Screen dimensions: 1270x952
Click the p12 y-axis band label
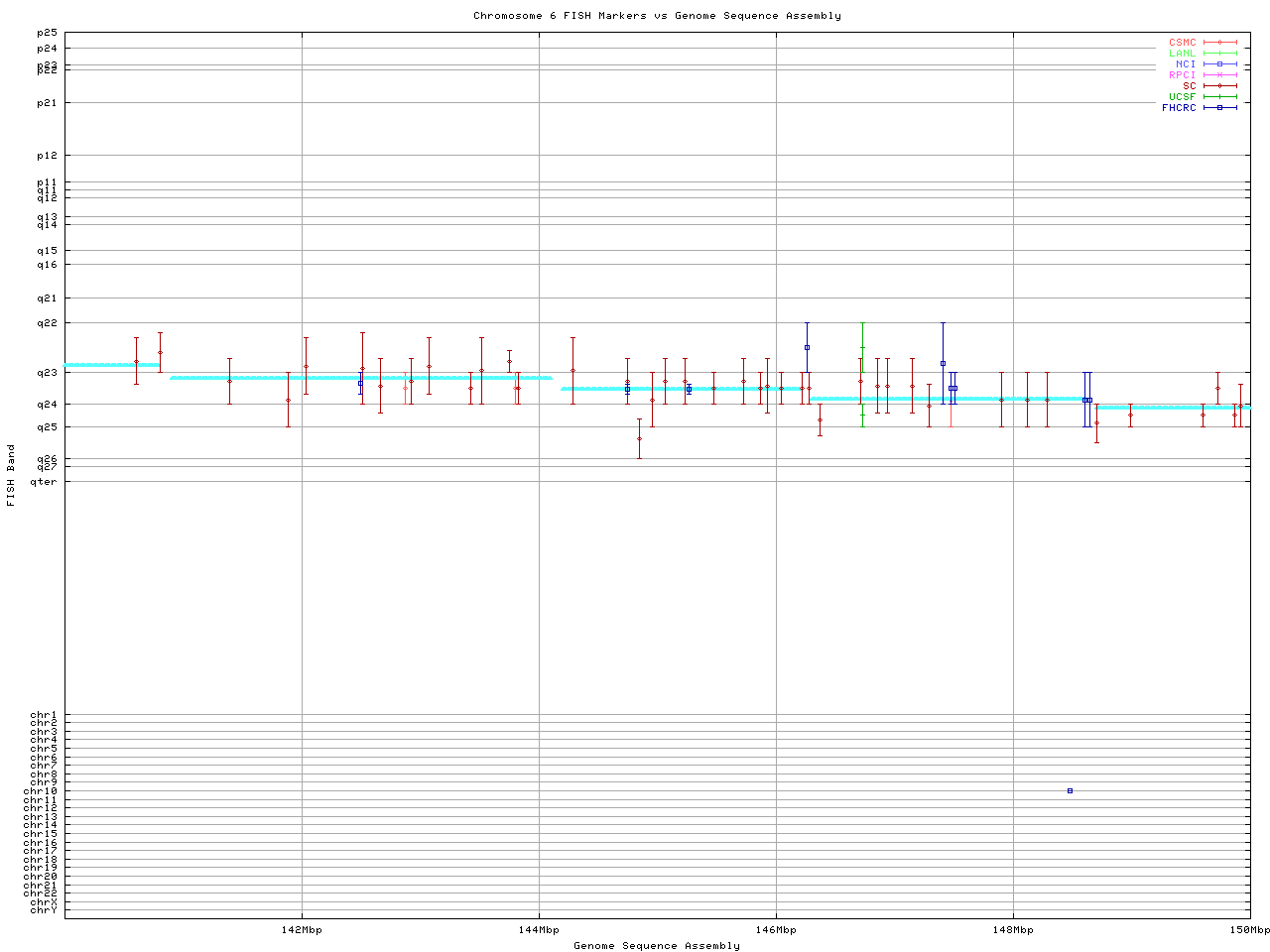click(47, 156)
